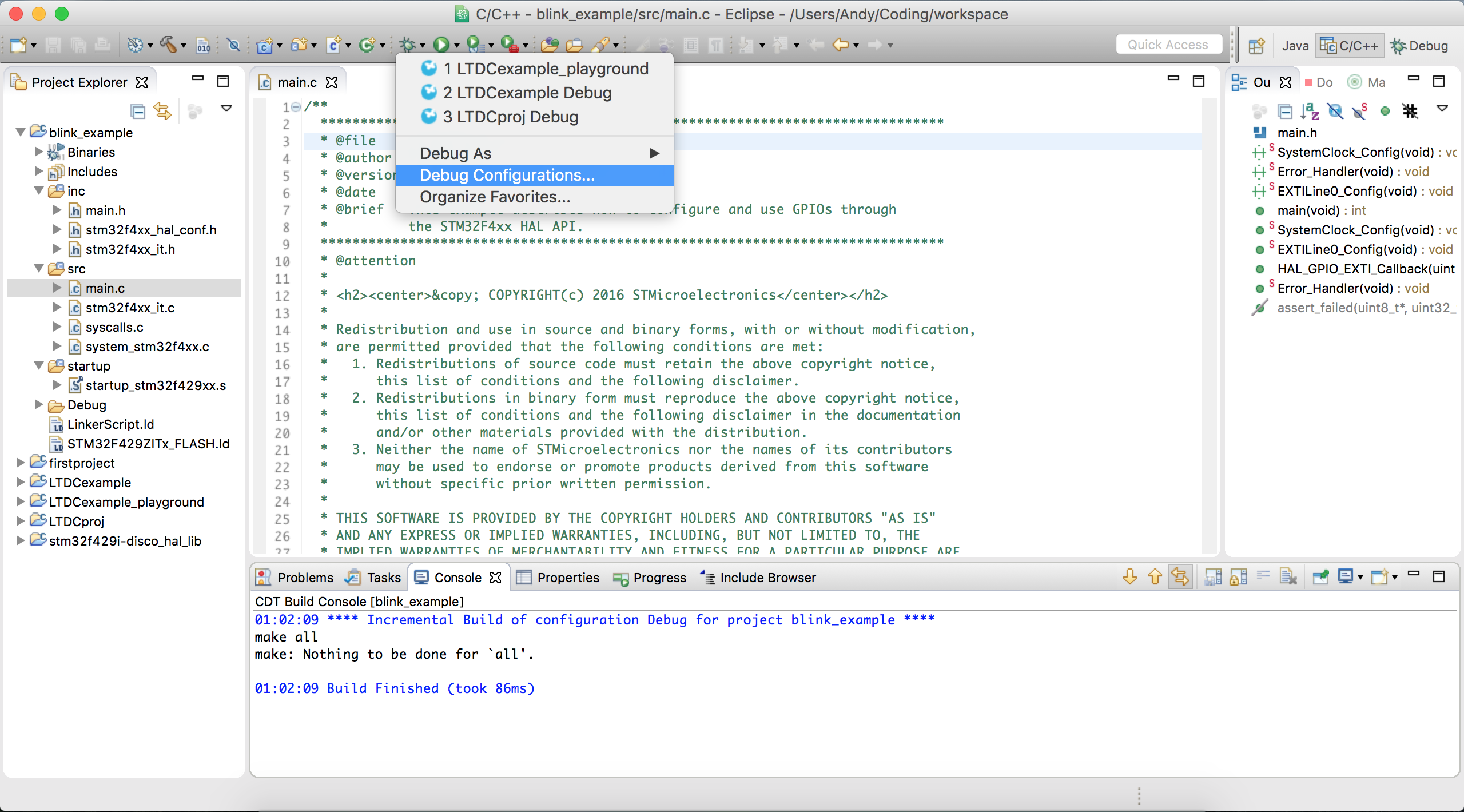This screenshot has width=1464, height=812.
Task: Click the Open Type icon
Action: pos(550,45)
